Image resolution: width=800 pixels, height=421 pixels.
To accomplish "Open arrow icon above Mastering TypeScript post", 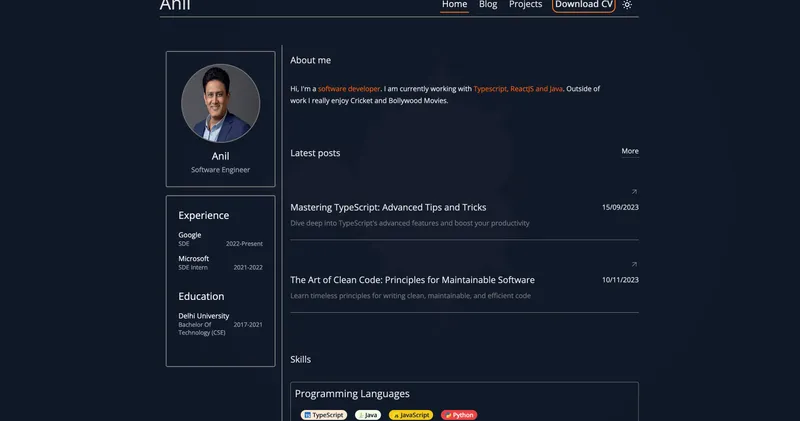I will click(x=634, y=191).
